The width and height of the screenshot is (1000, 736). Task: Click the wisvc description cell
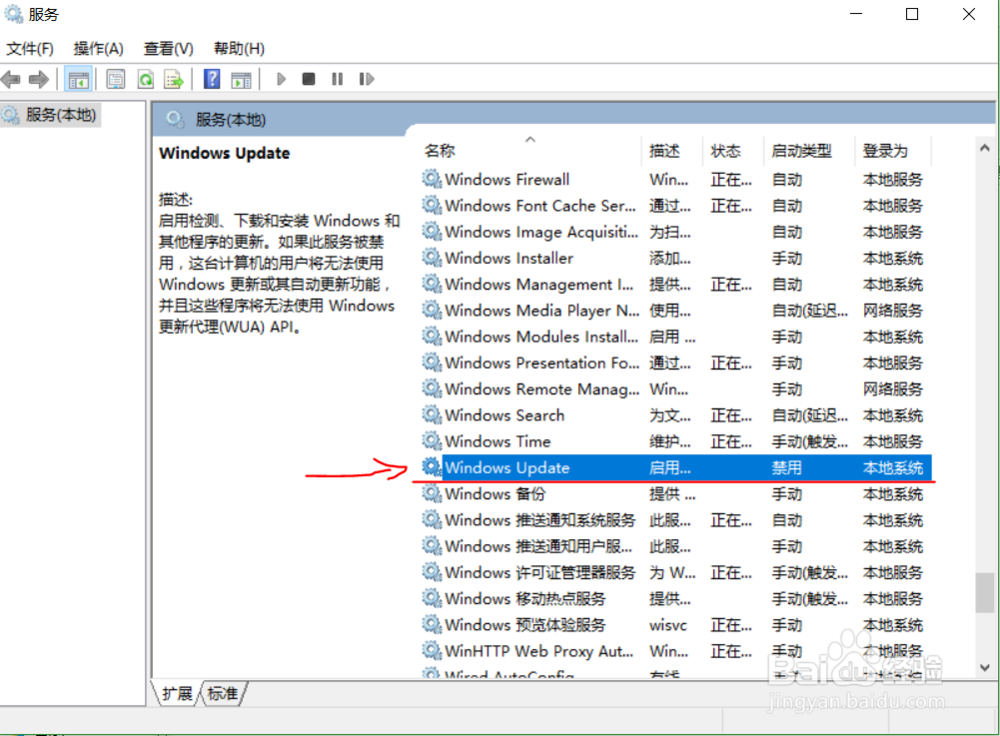(668, 626)
